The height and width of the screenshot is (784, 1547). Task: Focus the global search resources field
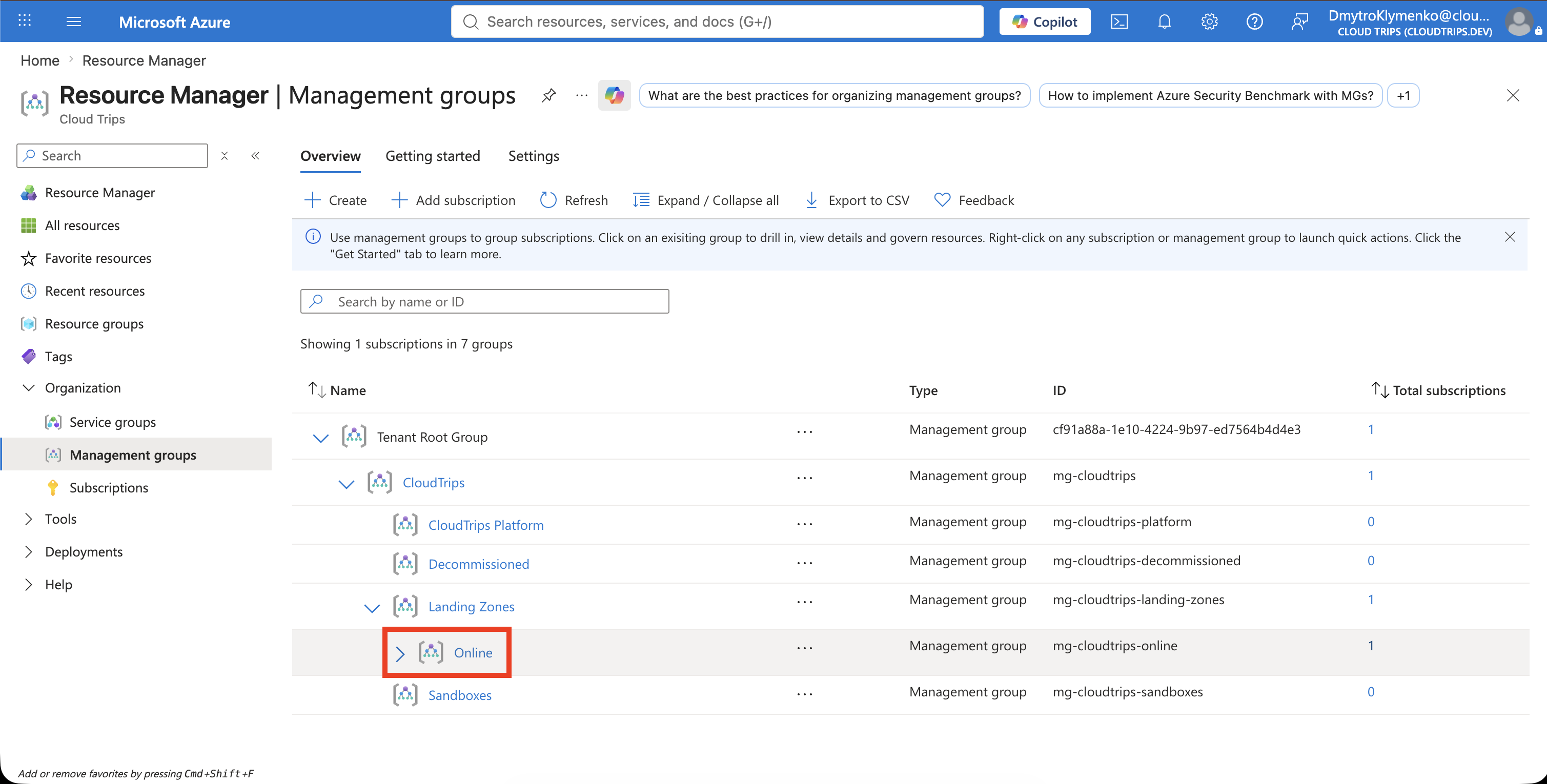point(717,22)
